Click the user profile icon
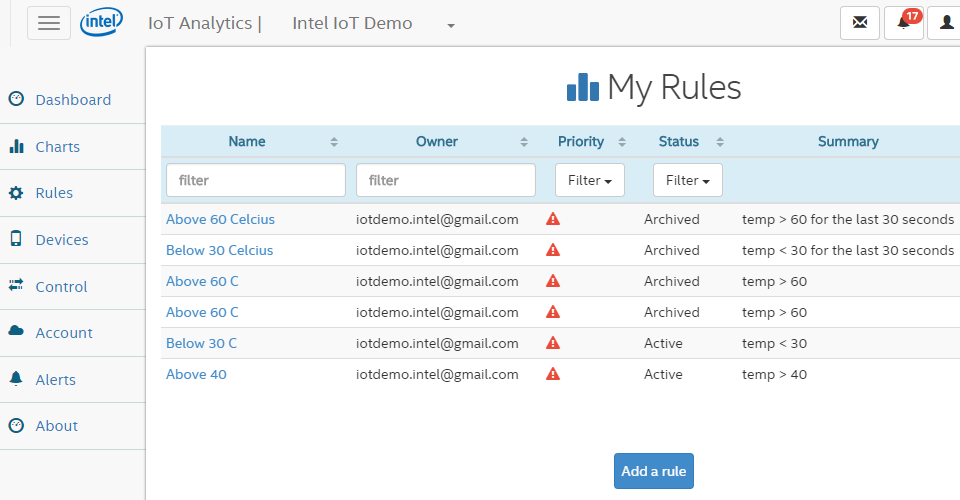 click(x=945, y=23)
